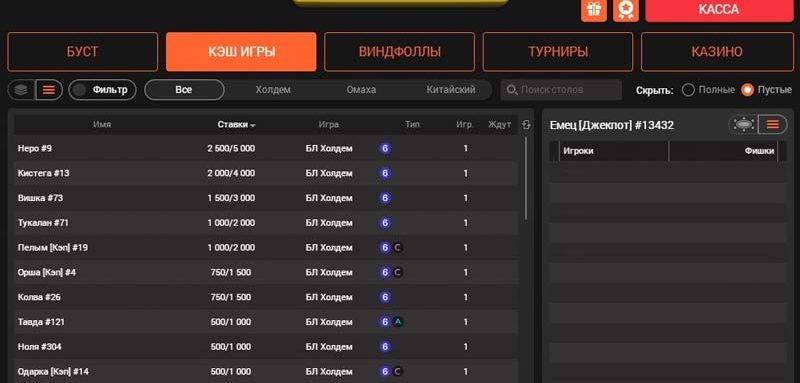Show table seat view in Емец panel
The height and width of the screenshot is (383, 800).
click(x=743, y=124)
